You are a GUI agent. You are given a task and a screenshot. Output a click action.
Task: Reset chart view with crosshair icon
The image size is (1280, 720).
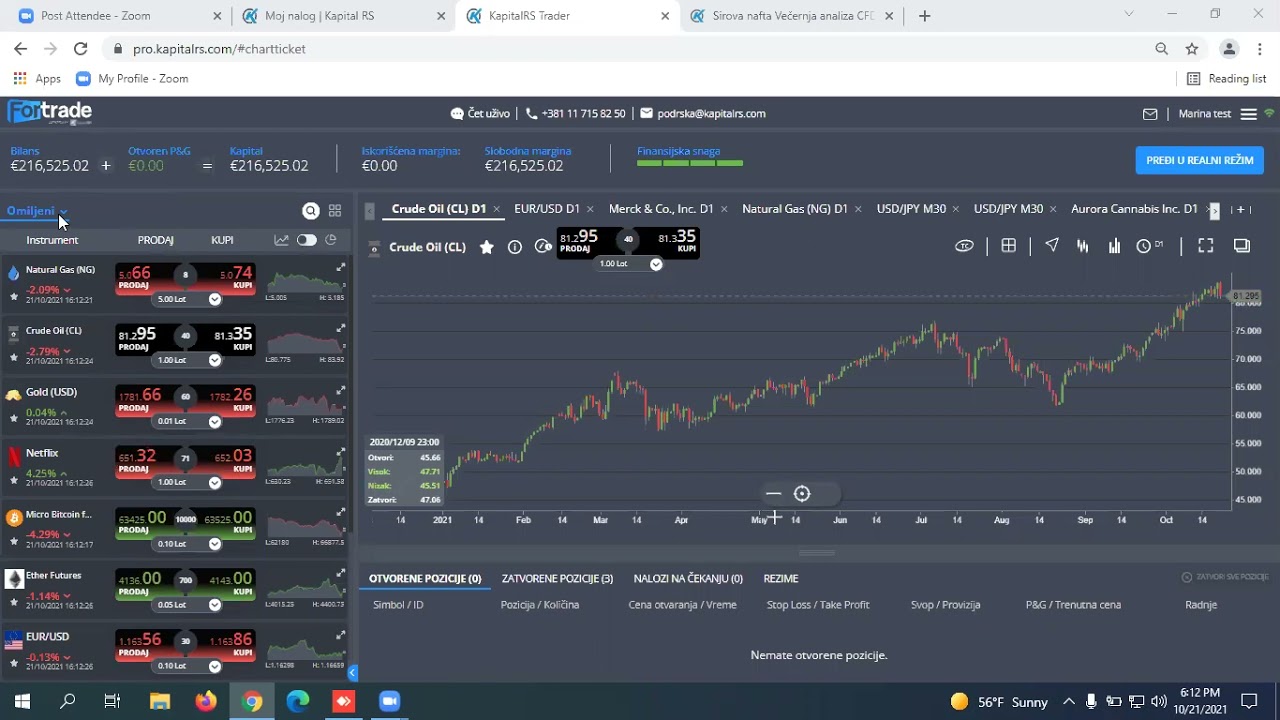802,494
